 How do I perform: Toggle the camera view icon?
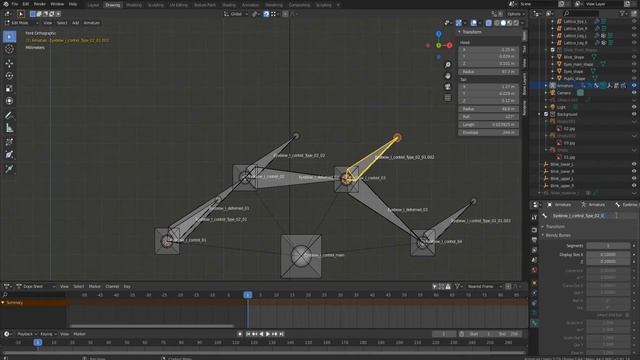coord(448,87)
